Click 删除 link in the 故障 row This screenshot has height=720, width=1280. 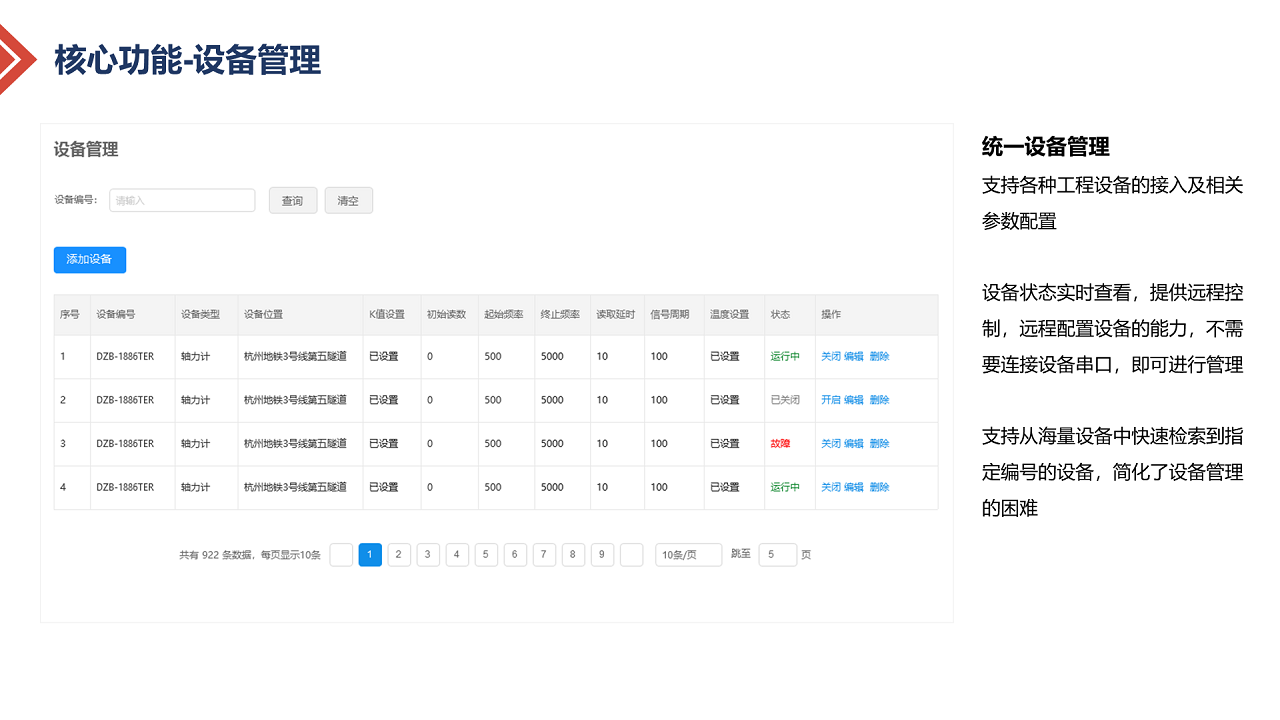(879, 444)
